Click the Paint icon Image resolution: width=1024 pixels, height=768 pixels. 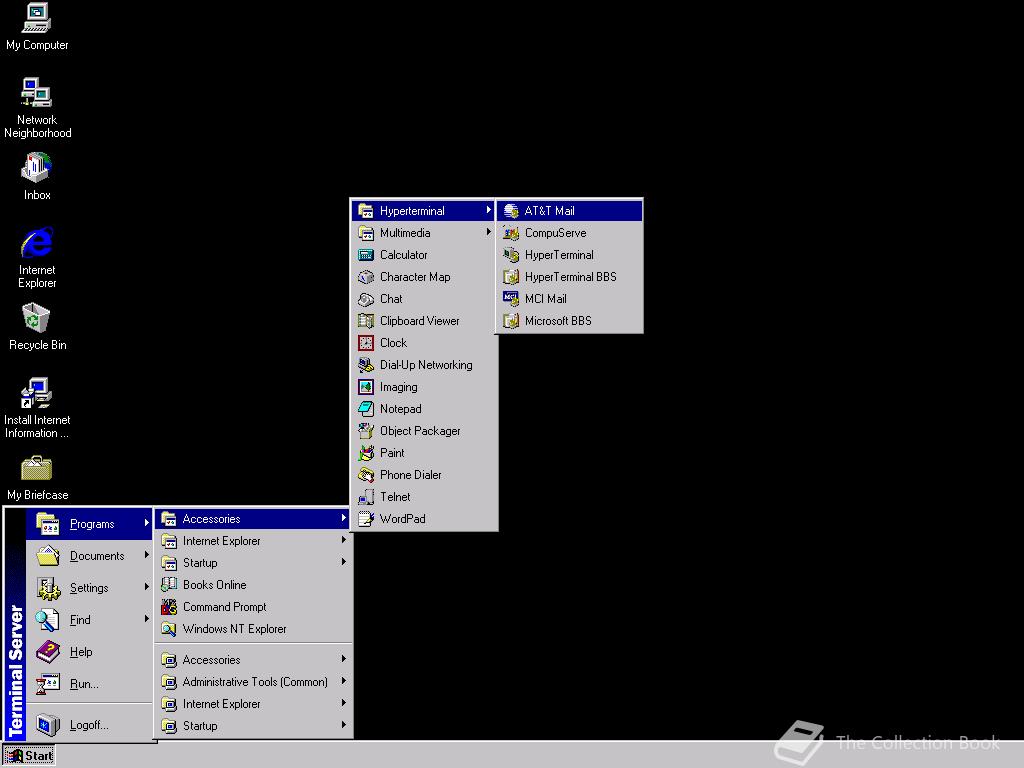click(x=366, y=453)
